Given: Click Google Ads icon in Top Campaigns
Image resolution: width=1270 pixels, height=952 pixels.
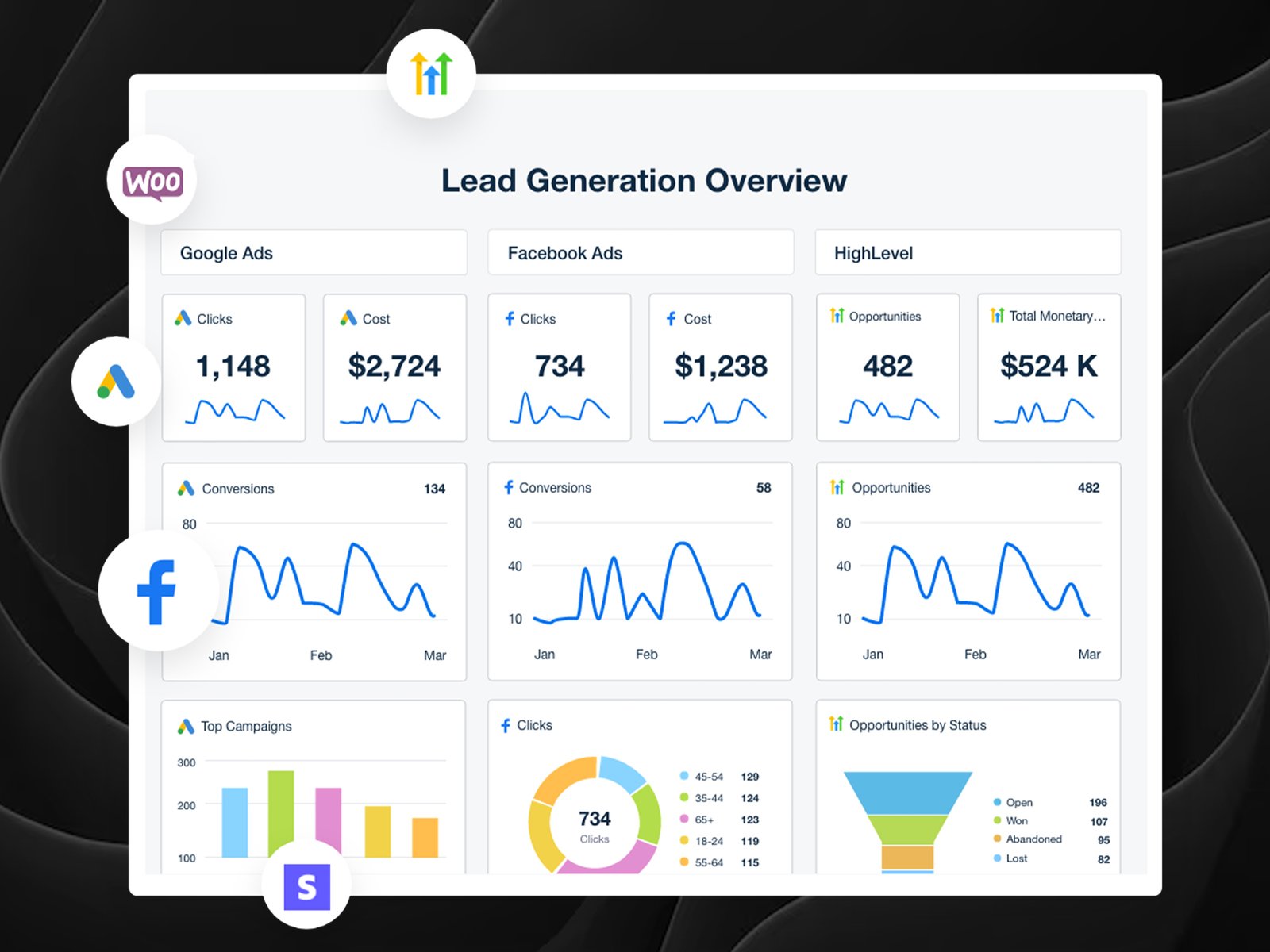Looking at the screenshot, I should click(186, 726).
